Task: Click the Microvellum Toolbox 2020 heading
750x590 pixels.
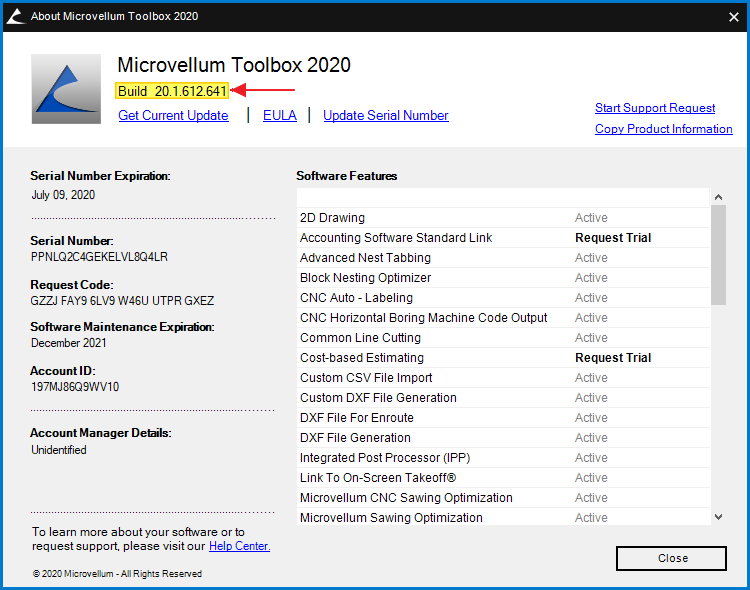Action: click(234, 65)
